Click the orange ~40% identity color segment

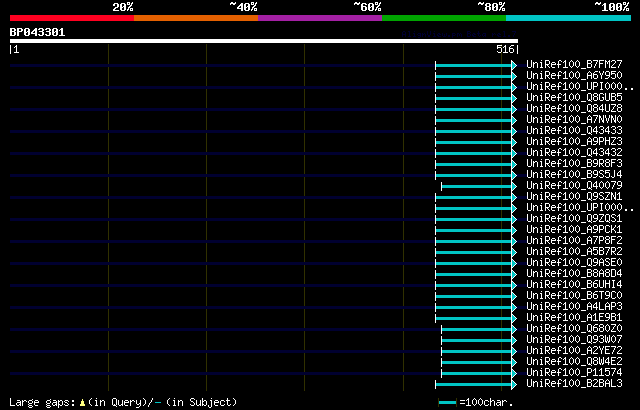click(196, 18)
